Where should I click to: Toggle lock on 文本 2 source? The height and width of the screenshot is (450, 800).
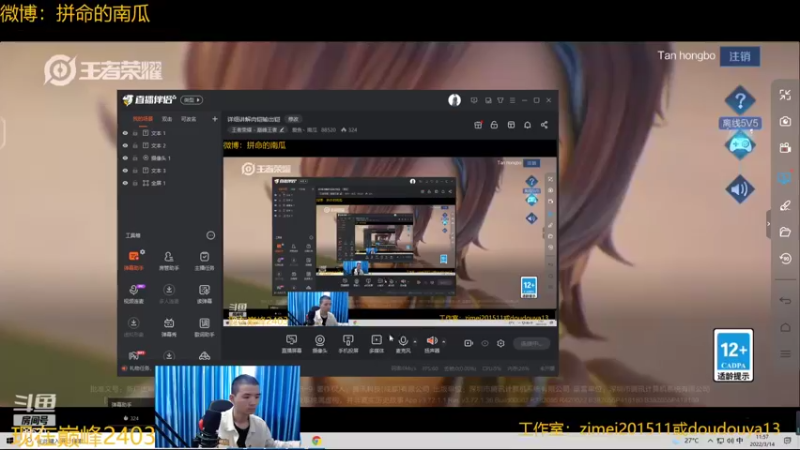click(x=135, y=145)
